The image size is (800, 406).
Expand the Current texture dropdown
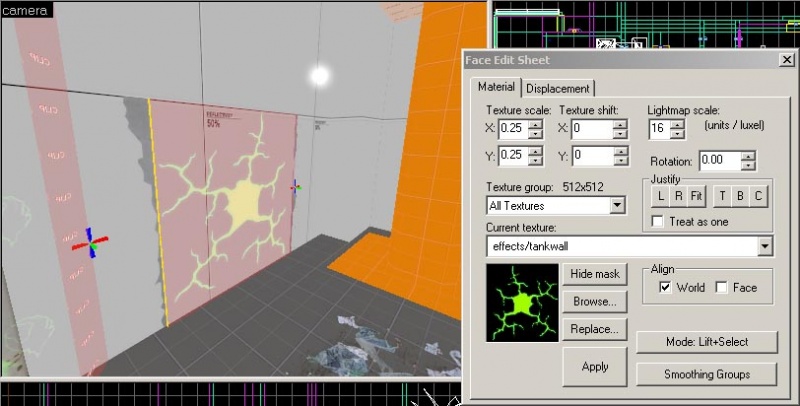click(766, 245)
